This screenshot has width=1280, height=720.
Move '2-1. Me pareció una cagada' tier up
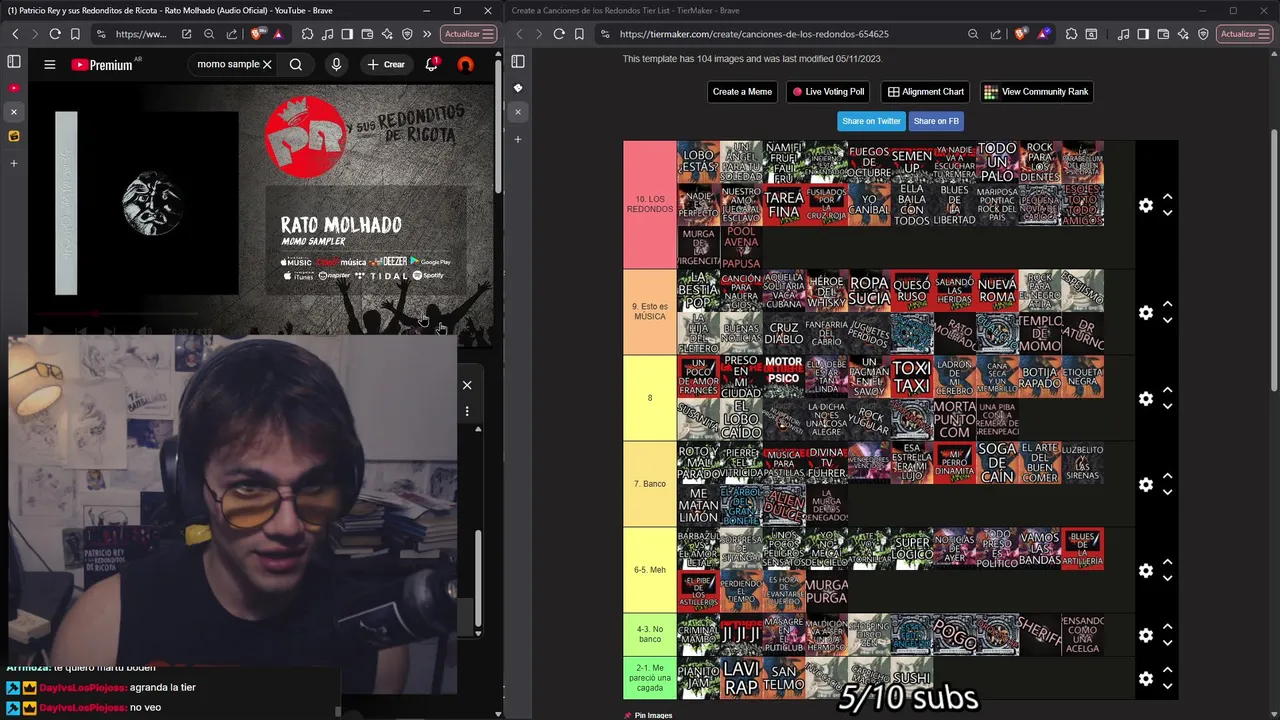coord(1167,670)
